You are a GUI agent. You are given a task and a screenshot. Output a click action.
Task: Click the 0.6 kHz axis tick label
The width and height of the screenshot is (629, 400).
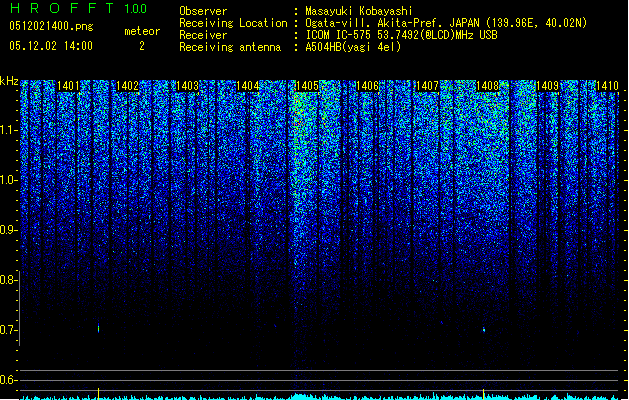[9, 380]
